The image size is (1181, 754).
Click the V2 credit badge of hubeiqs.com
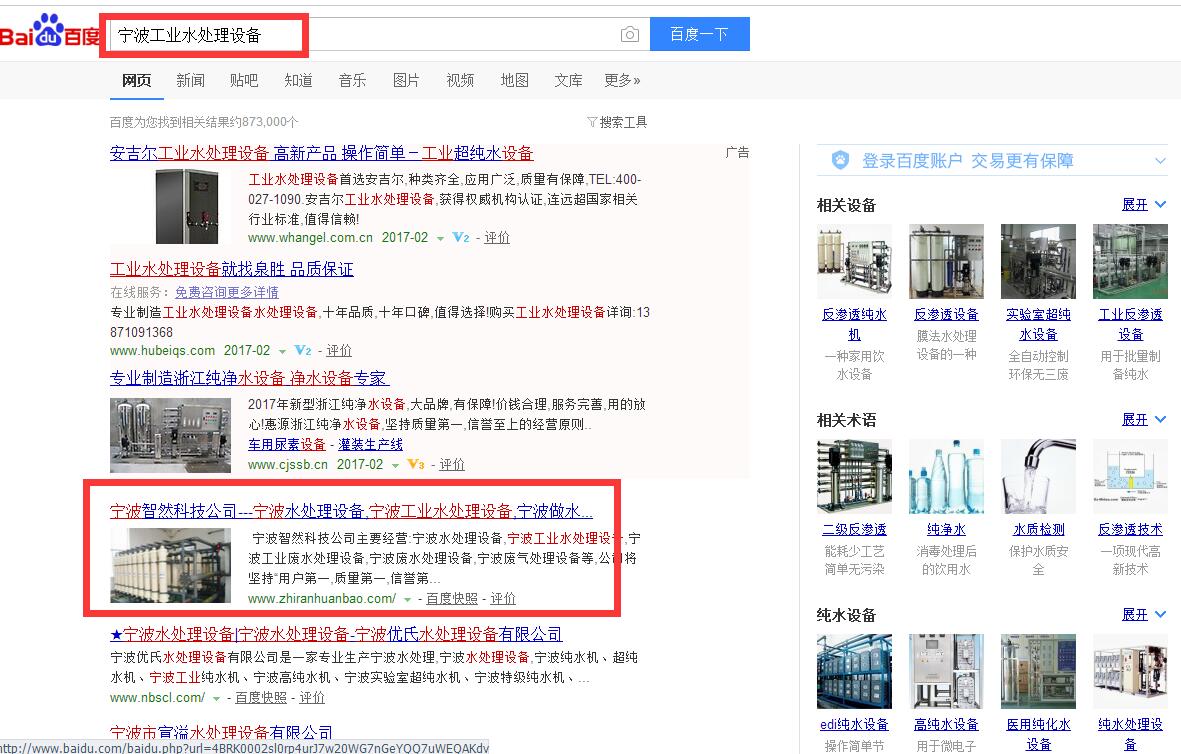302,350
